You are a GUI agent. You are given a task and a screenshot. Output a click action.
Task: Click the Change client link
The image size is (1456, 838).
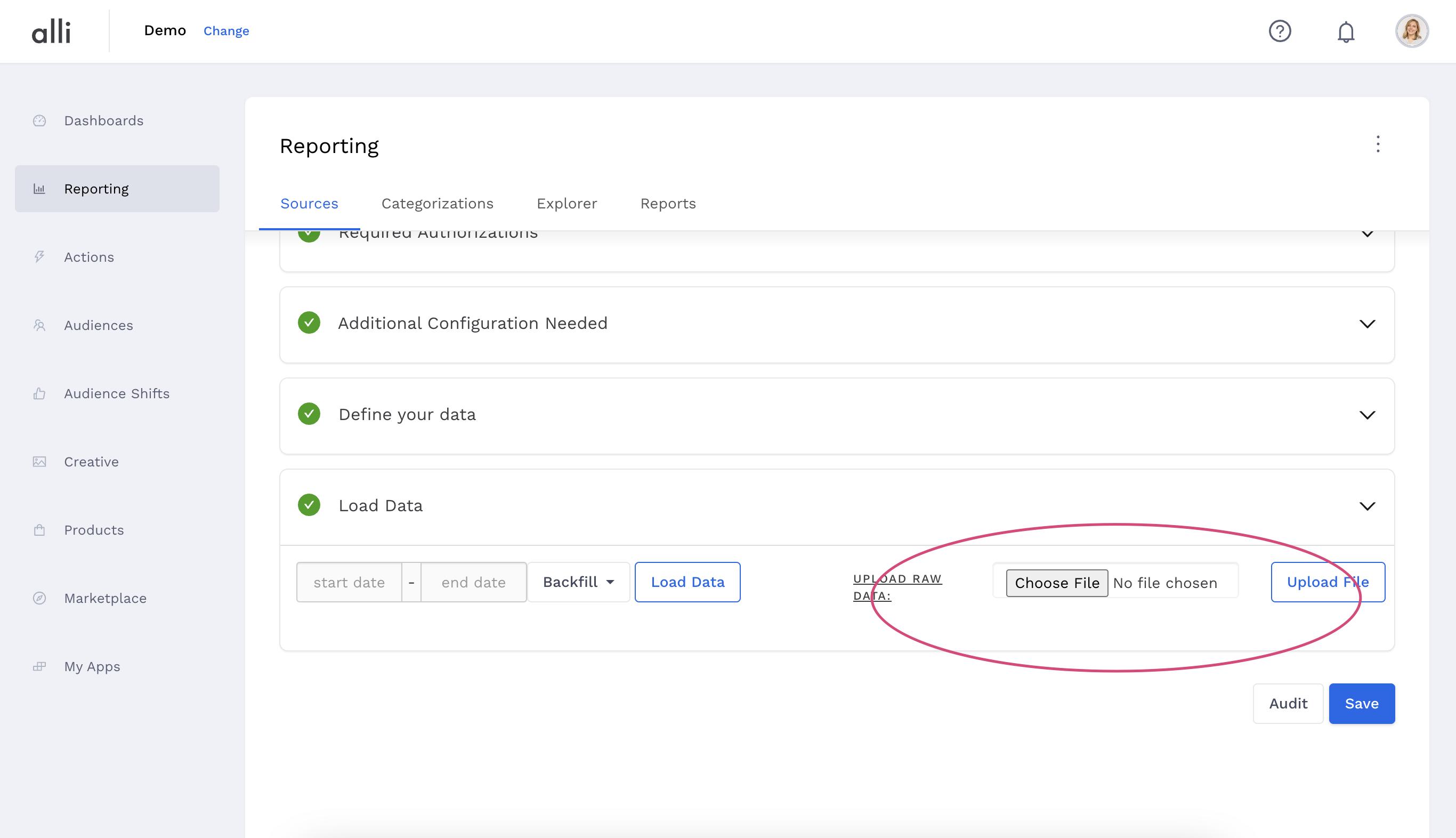point(226,31)
